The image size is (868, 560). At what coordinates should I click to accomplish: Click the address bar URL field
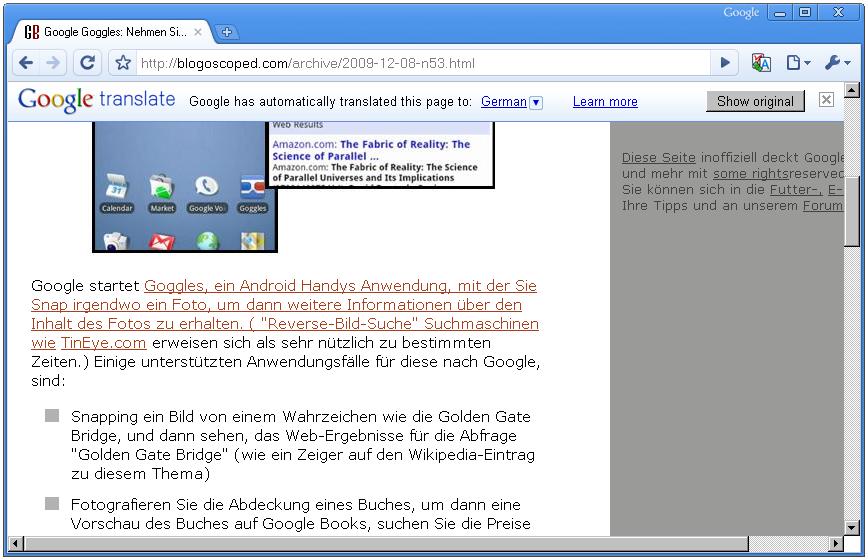423,63
